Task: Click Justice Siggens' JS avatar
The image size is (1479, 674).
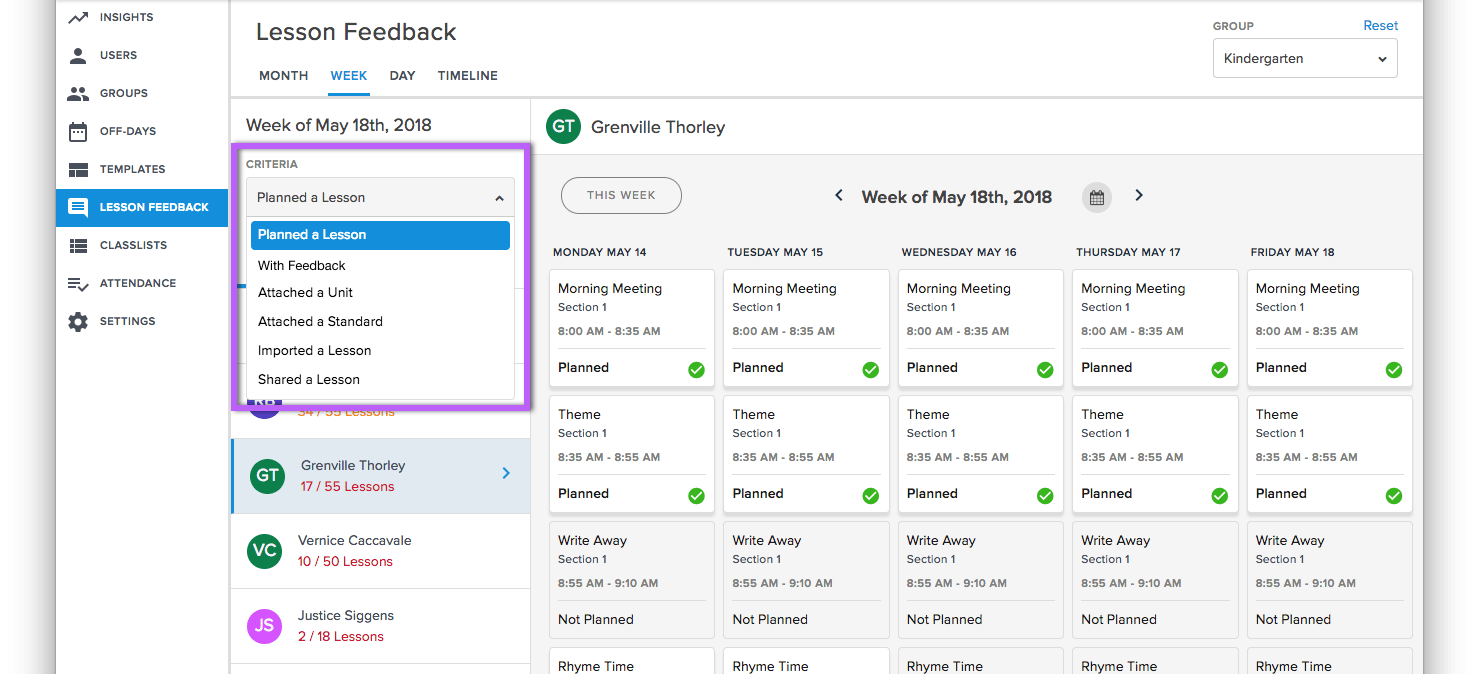Action: click(265, 626)
